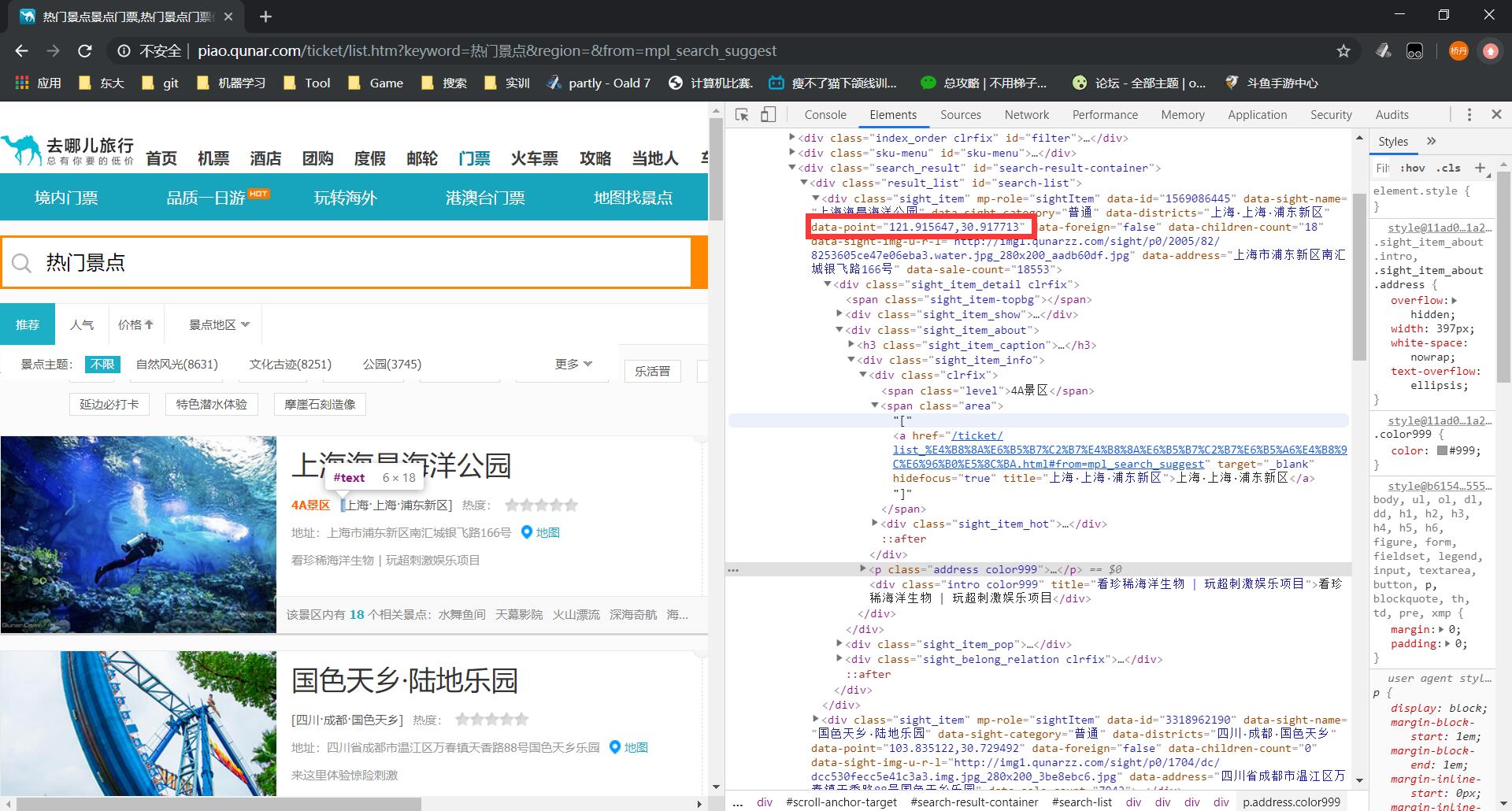The image size is (1512, 811).
Task: Open the Performance tab in DevTools
Action: [x=1105, y=115]
